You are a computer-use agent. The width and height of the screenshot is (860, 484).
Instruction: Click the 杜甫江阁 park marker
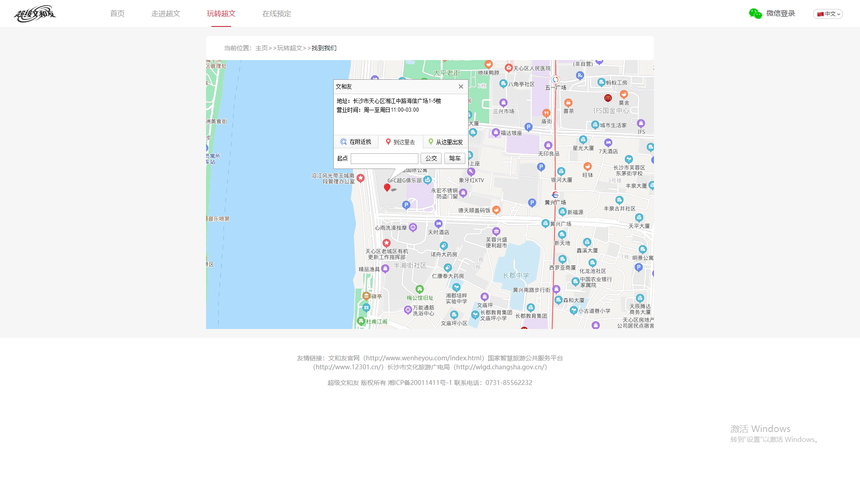(361, 321)
